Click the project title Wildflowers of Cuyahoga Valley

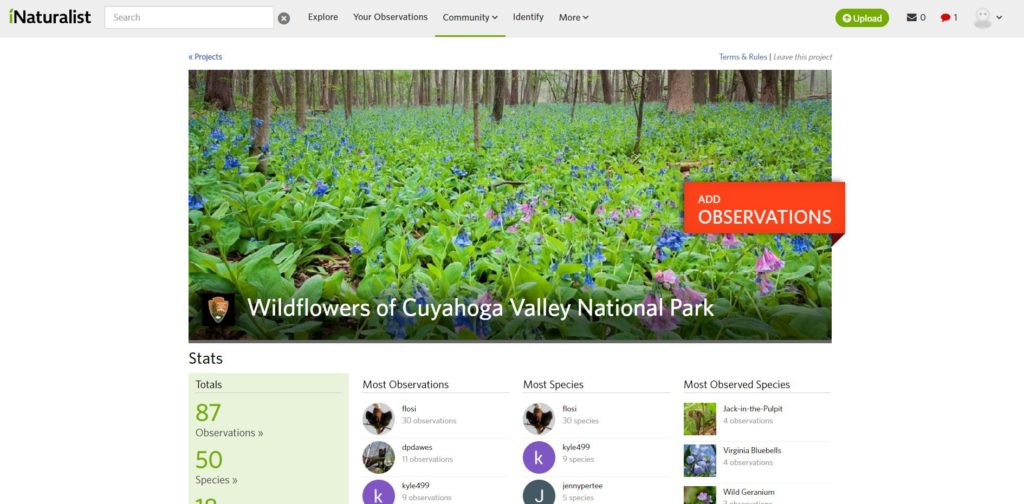coord(481,307)
